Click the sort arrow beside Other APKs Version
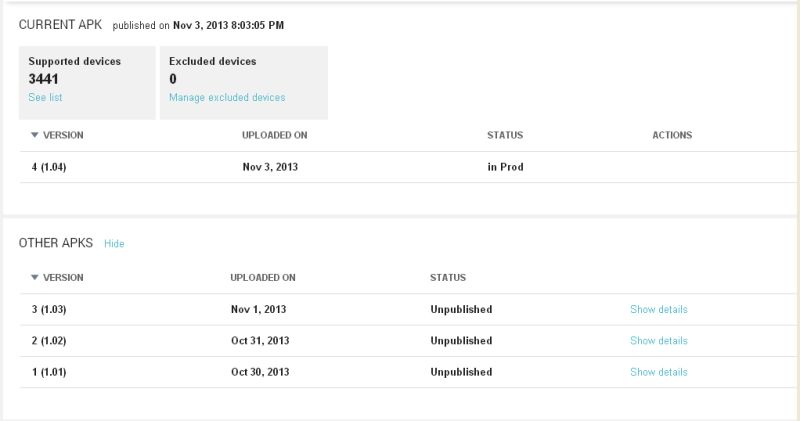Screen dimensions: 800x421 pyautogui.click(x=34, y=277)
